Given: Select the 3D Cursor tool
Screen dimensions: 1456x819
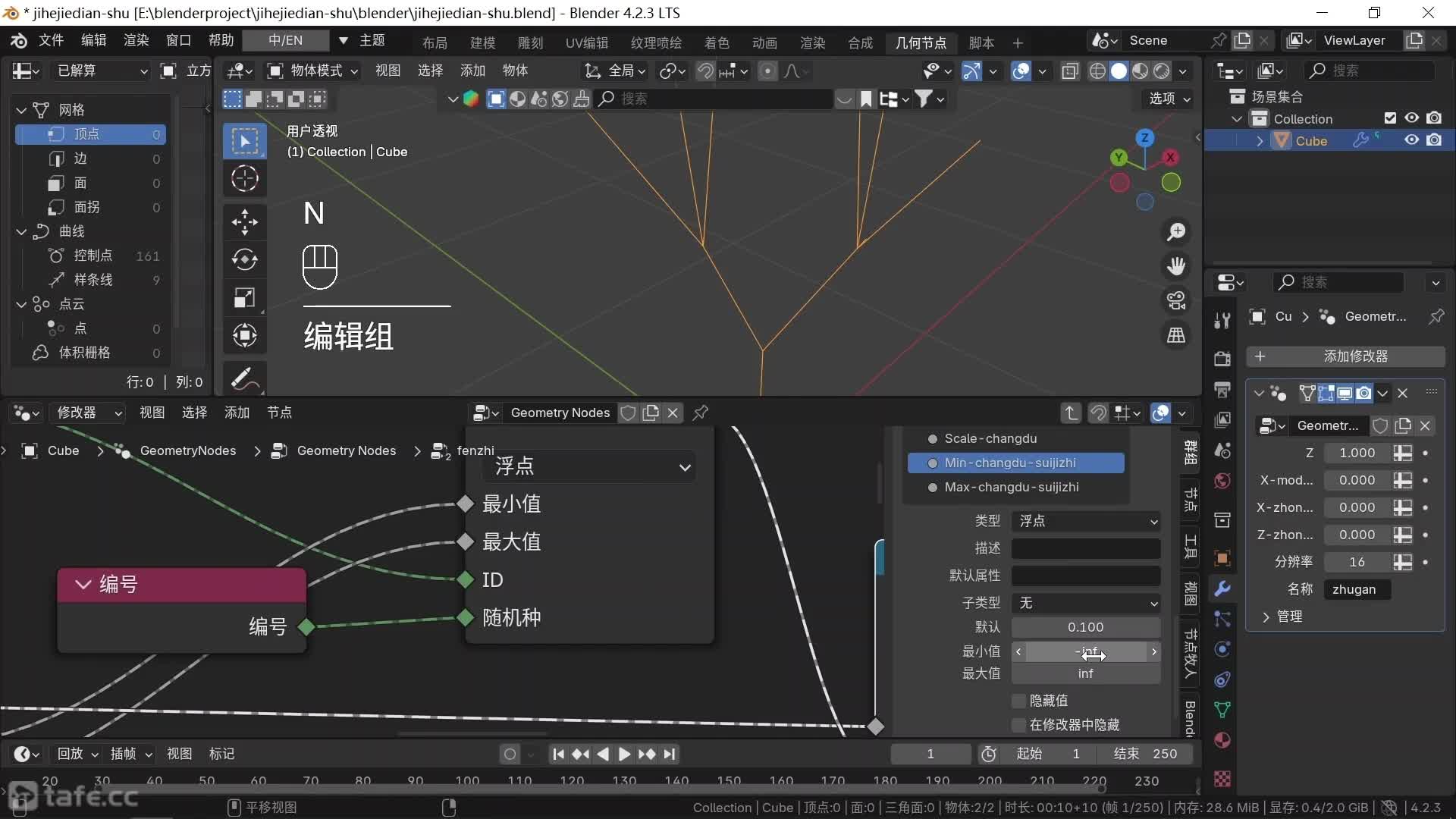Looking at the screenshot, I should (244, 179).
